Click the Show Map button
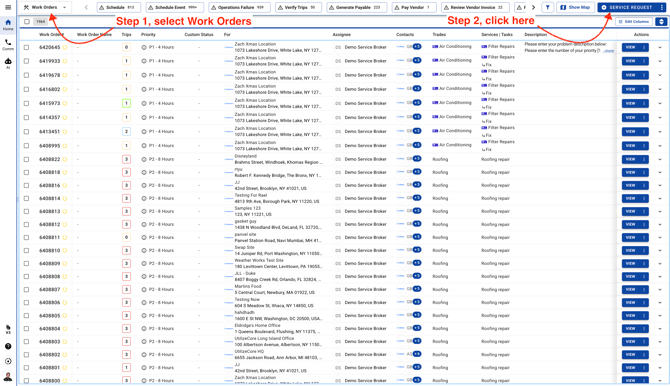This screenshot has height=386, width=670. pyautogui.click(x=575, y=7)
